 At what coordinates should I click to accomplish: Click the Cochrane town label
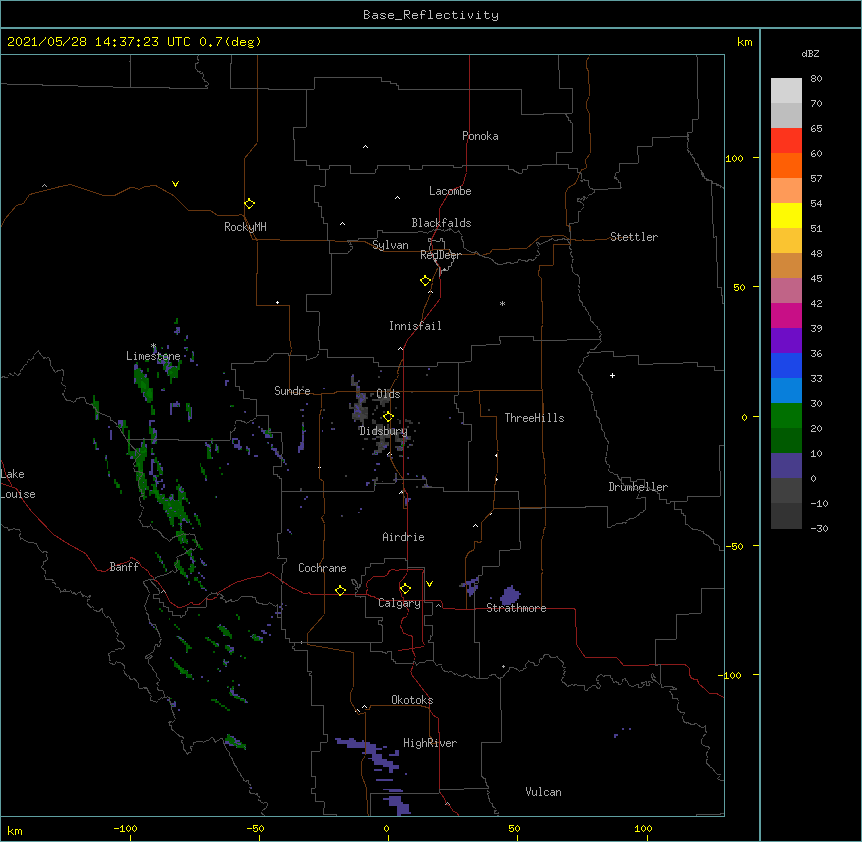click(x=322, y=568)
